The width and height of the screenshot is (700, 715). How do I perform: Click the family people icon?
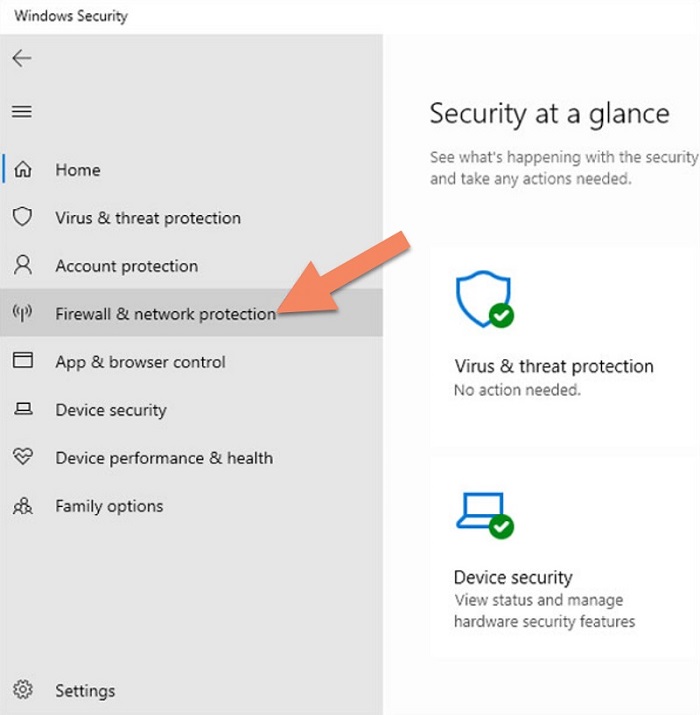click(22, 506)
